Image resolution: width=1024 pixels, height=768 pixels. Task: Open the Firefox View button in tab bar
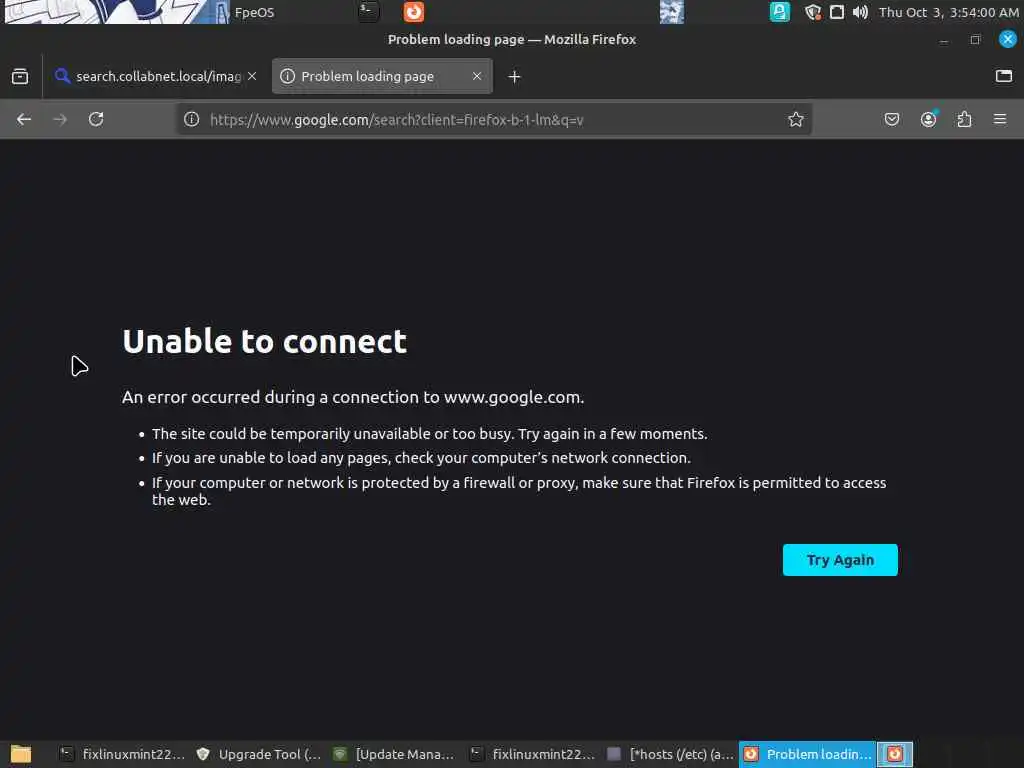tap(20, 76)
